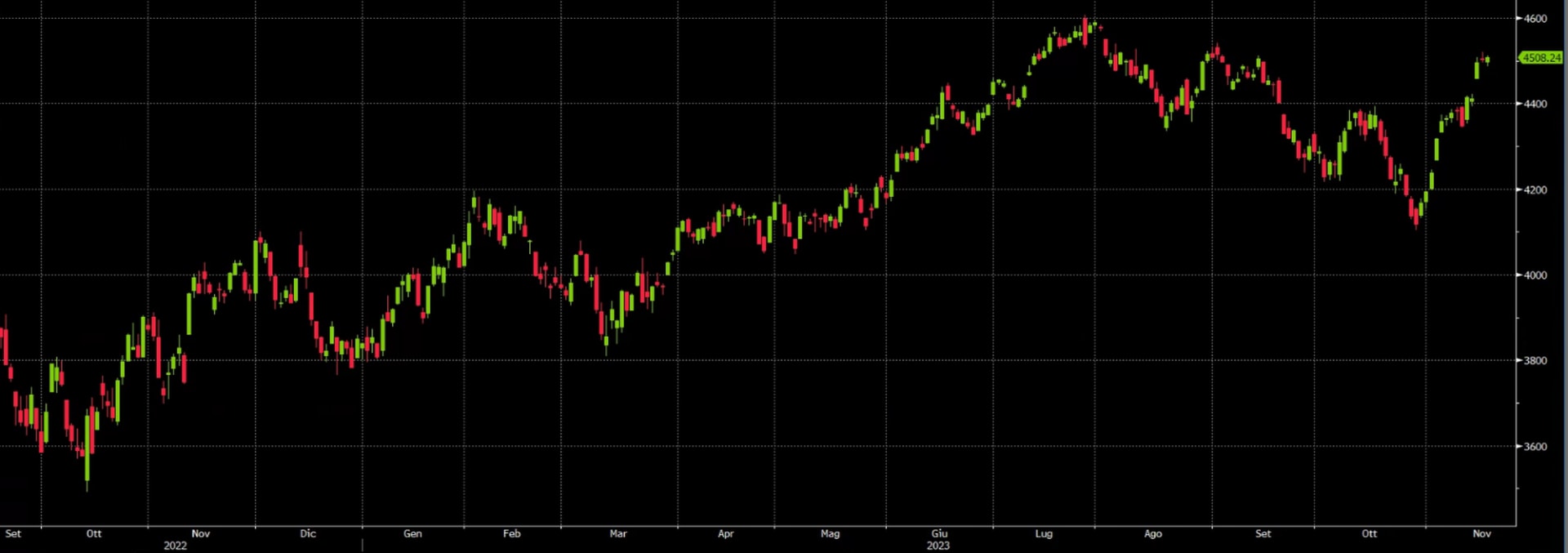1568x553 pixels.
Task: Click the 4508.24 current price label
Action: [x=1540, y=58]
